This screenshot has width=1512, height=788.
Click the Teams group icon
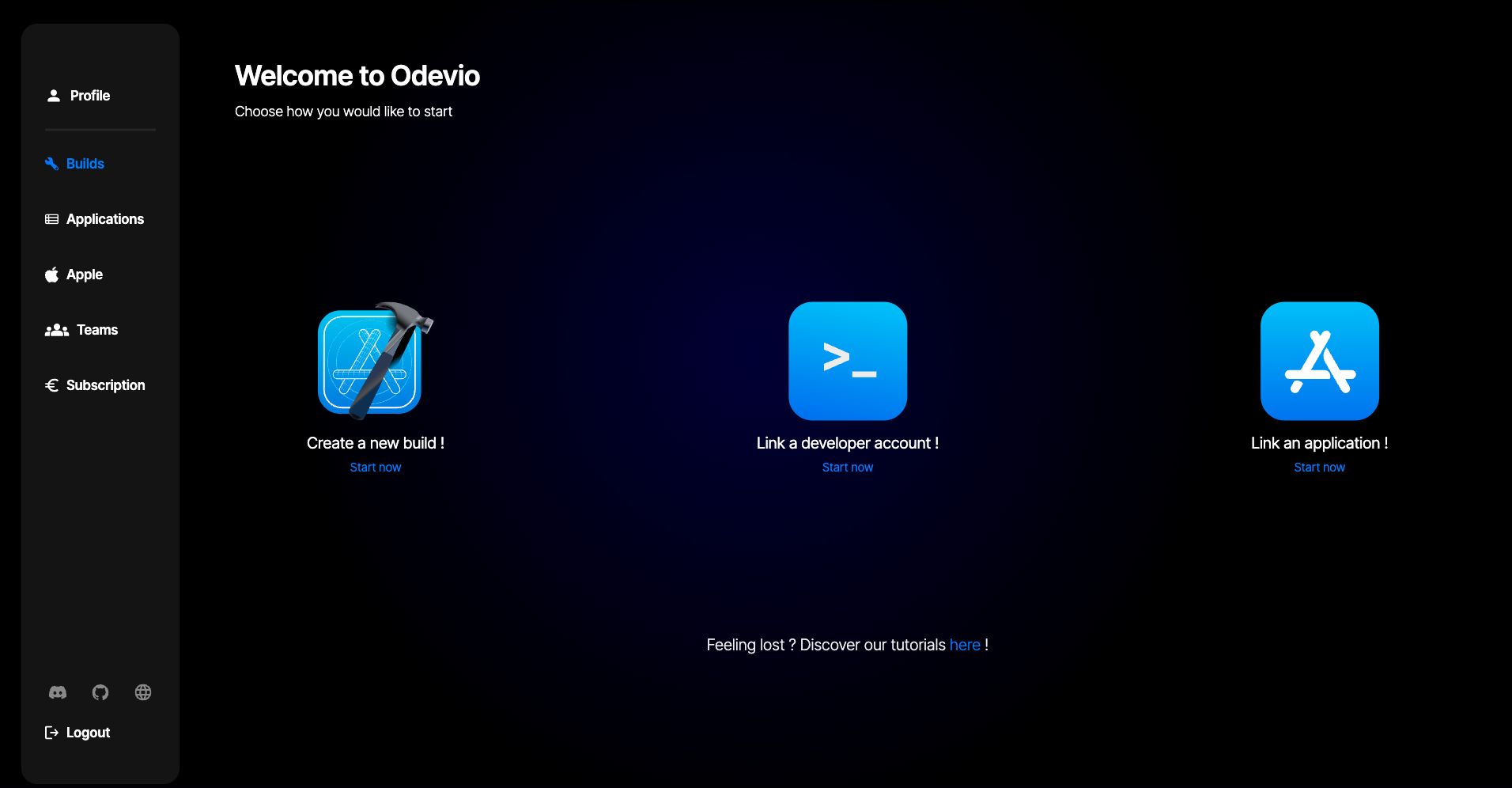57,330
